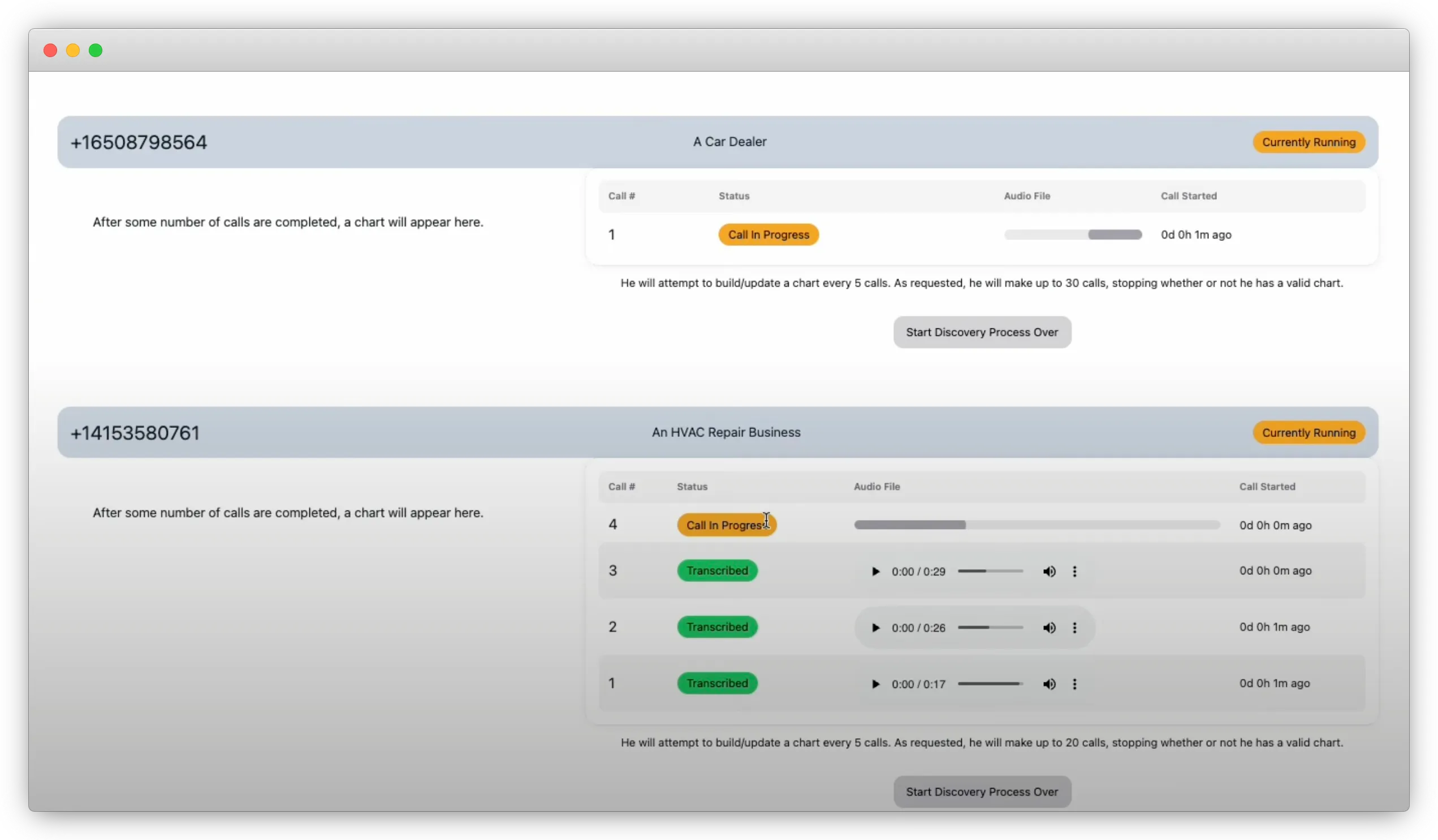Play the audio for call 1

point(875,685)
